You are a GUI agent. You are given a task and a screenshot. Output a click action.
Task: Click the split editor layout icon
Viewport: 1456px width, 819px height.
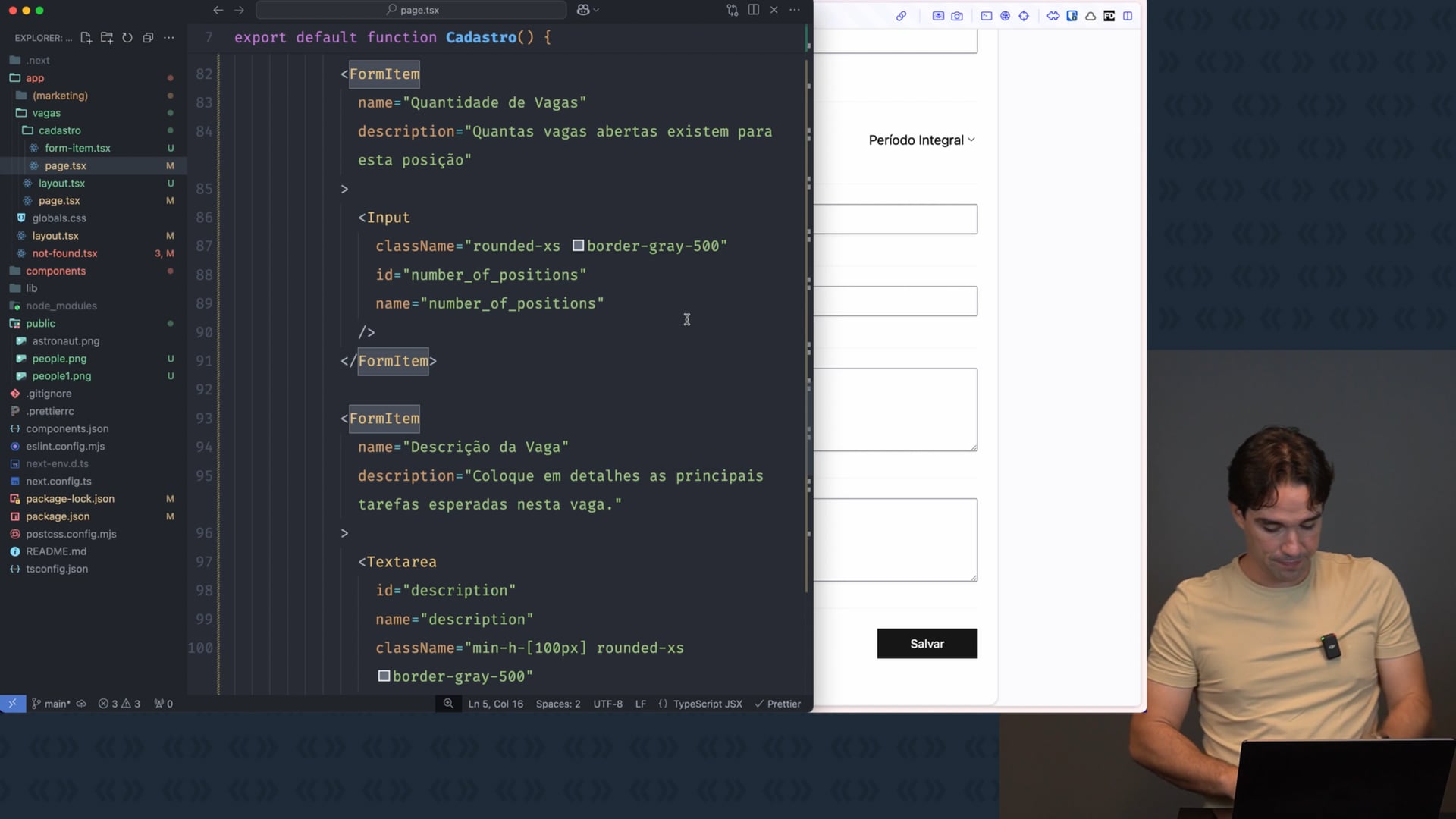(753, 10)
